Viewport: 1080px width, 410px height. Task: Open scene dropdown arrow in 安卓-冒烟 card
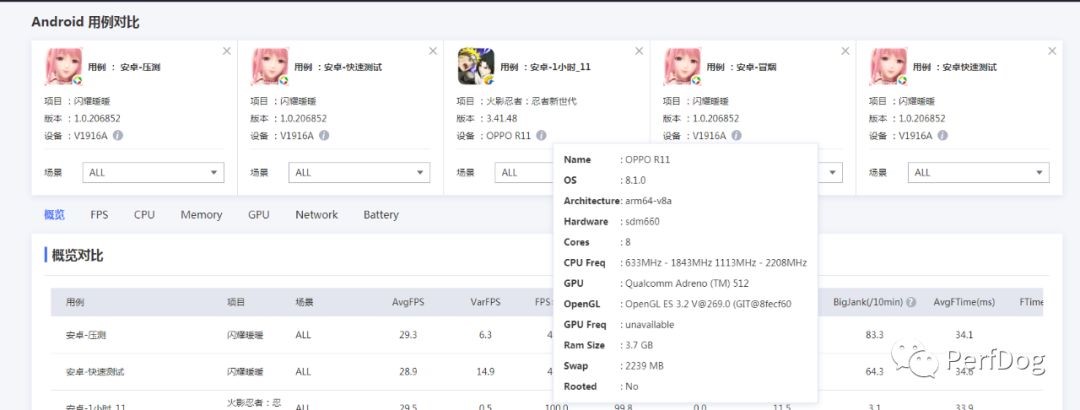[x=833, y=172]
